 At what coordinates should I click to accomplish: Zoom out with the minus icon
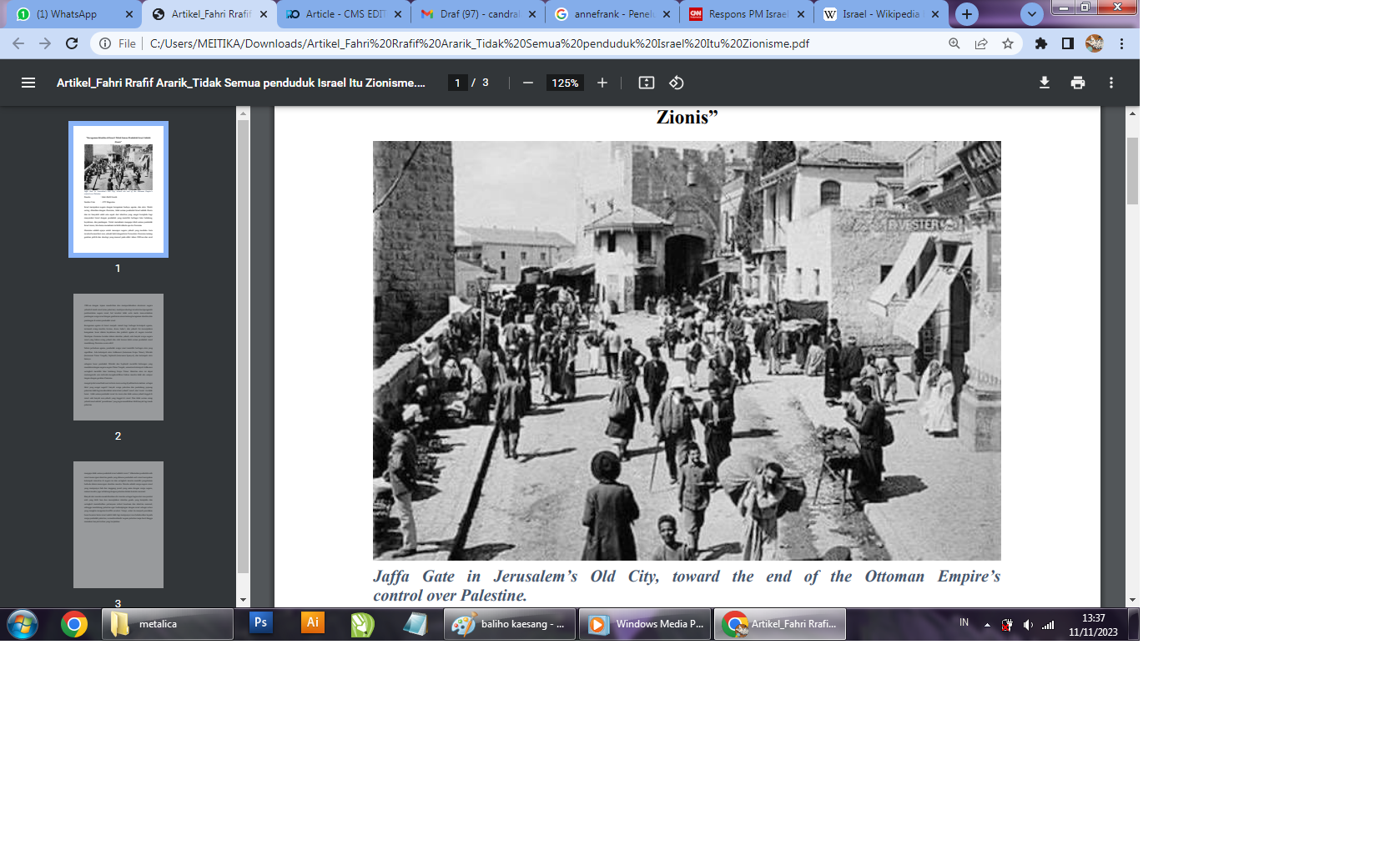click(528, 83)
